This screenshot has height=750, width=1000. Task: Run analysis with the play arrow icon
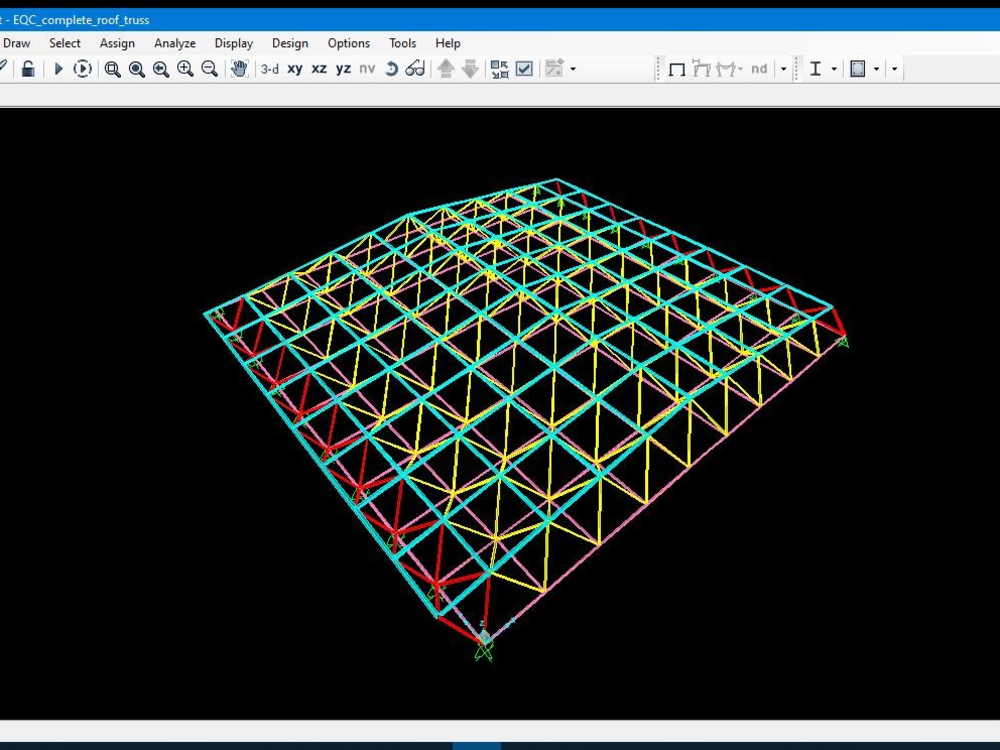click(x=58, y=69)
